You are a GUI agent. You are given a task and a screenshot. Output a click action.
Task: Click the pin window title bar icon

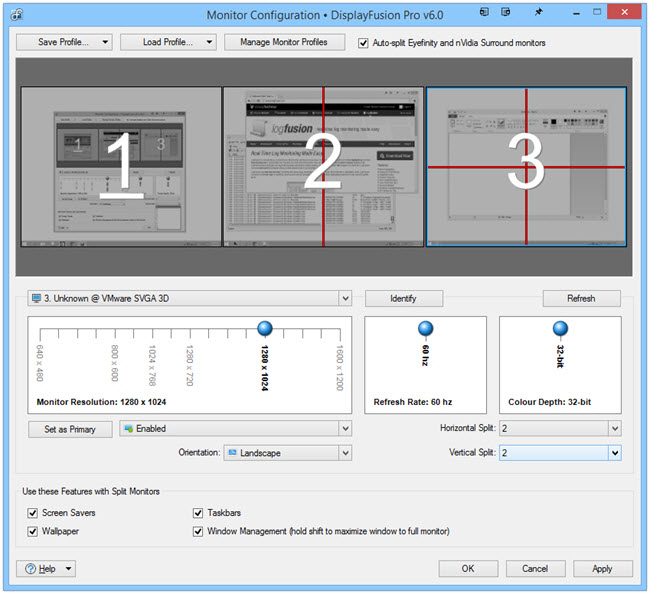(538, 12)
